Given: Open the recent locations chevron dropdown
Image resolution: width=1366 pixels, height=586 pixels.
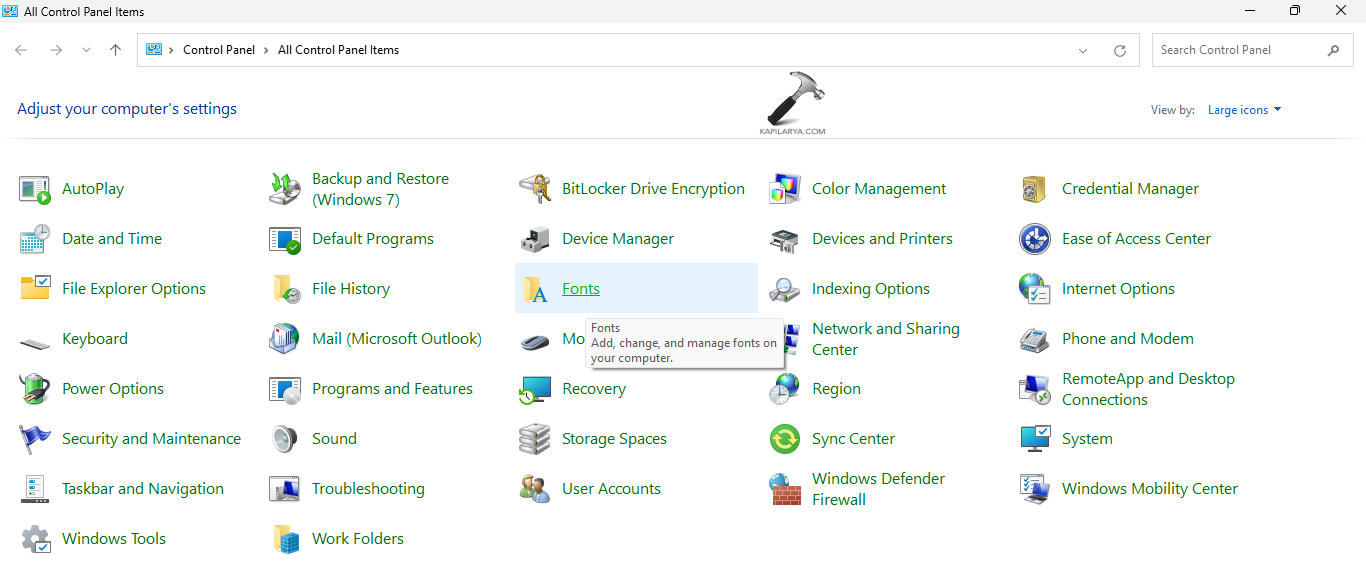Looking at the screenshot, I should pos(86,50).
